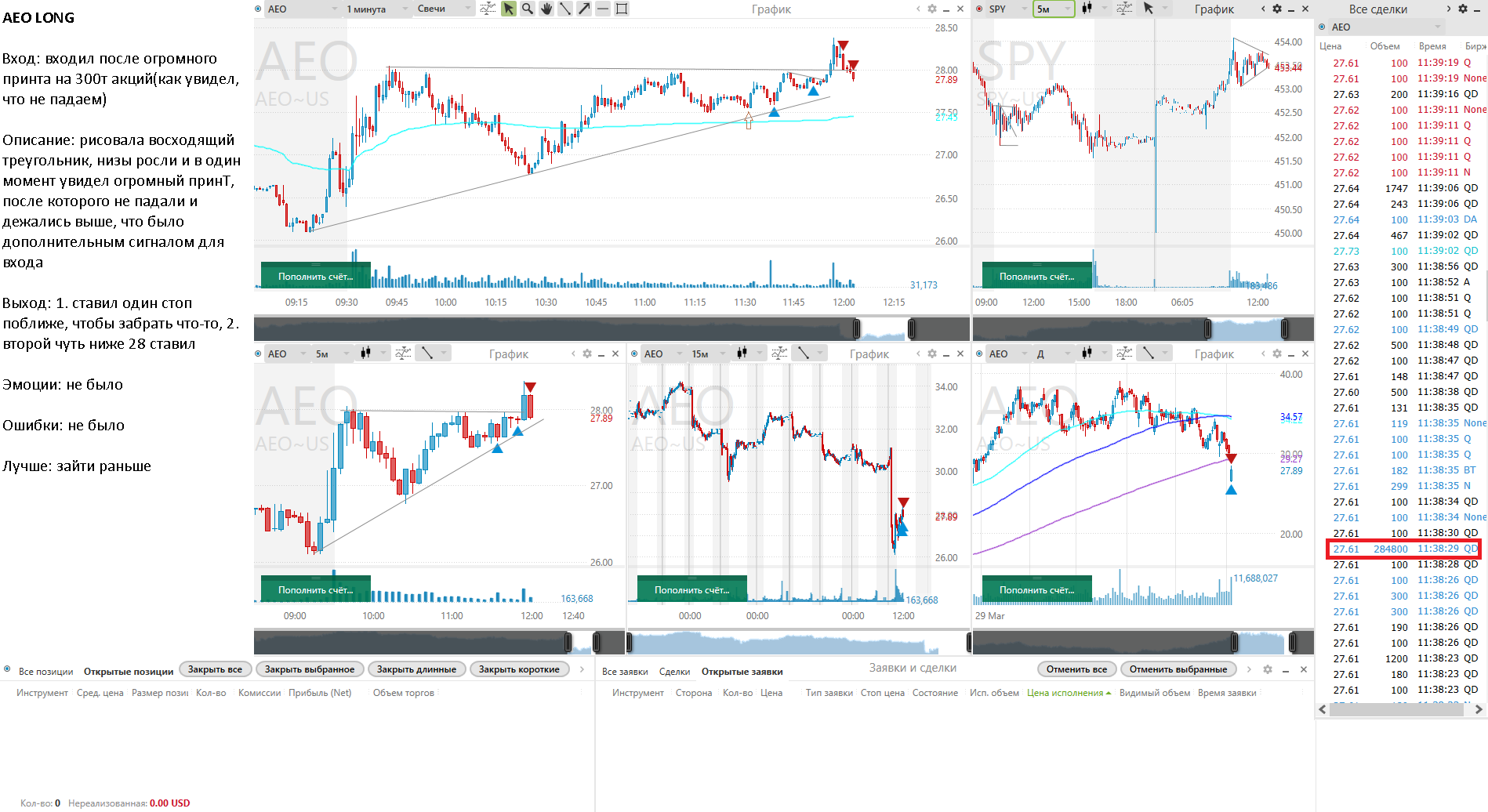Open settings gear of the AEO 5м chart
Screen dimensions: 1488x812
587,353
